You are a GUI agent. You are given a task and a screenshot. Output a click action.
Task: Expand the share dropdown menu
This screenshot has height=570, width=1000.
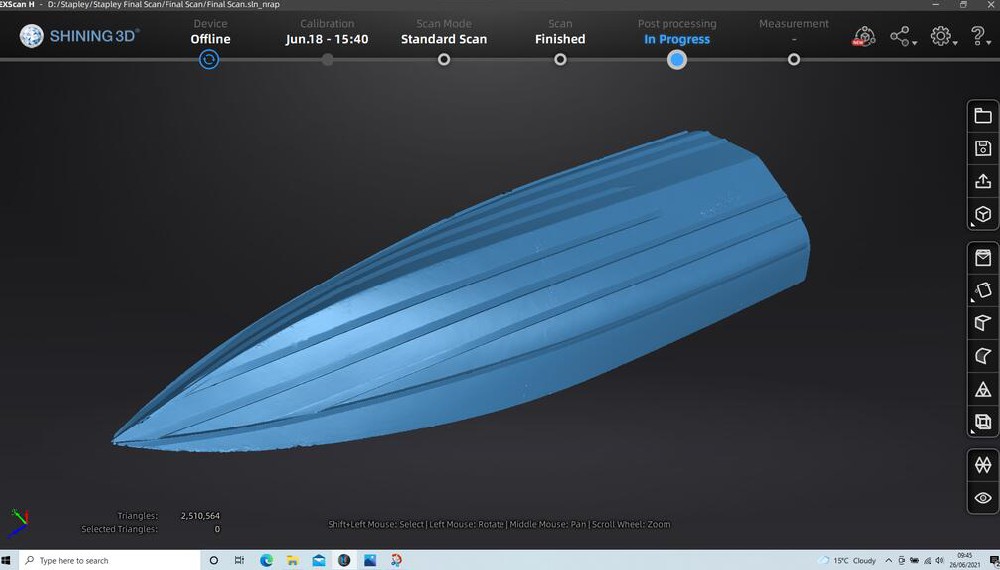click(x=902, y=38)
